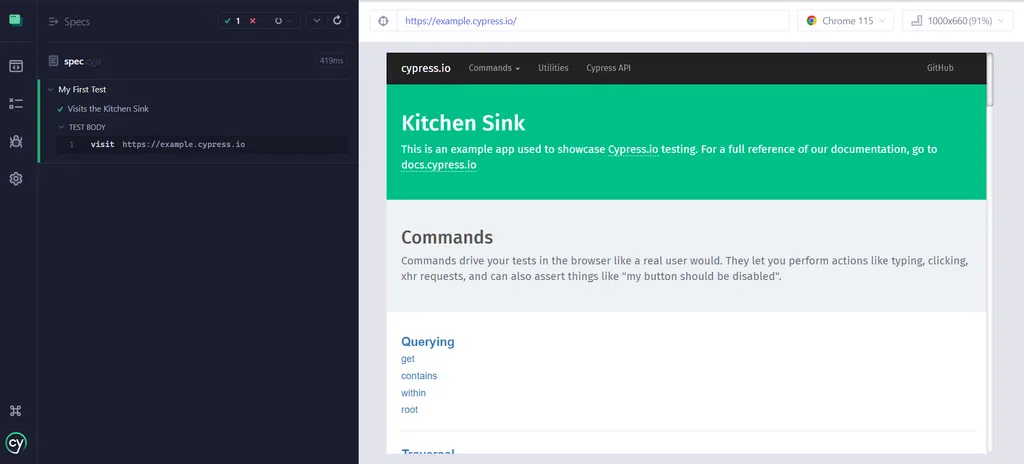Open keyboard shortcuts command icon
Screen dimensions: 1024x464
pyautogui.click(x=16, y=410)
